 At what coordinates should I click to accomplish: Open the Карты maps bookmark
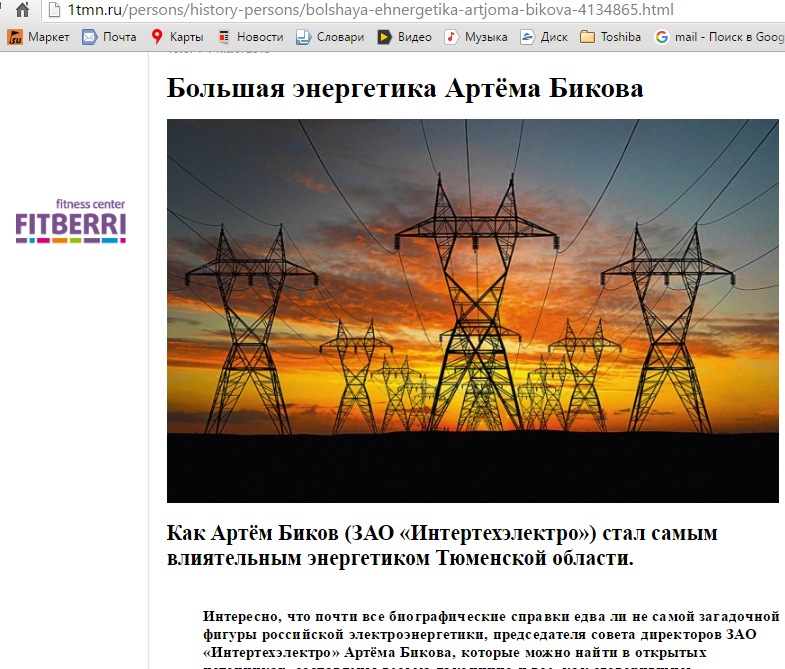(x=178, y=37)
